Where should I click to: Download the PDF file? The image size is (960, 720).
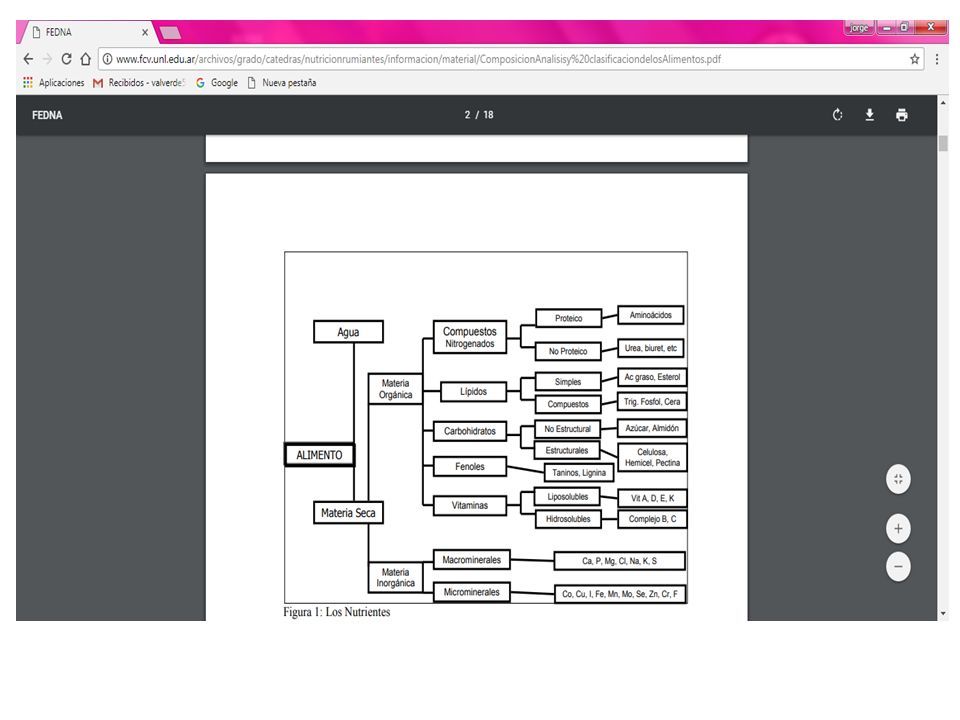pyautogui.click(x=869, y=115)
